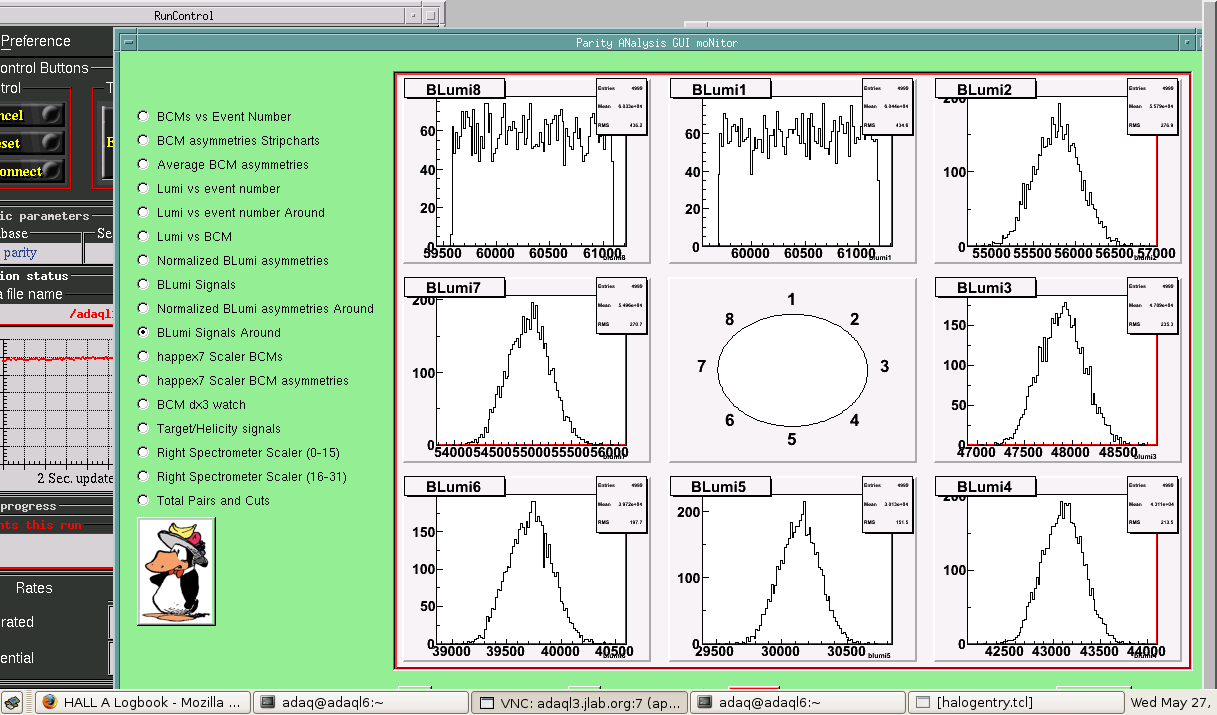
Task: Click the Parity ANalysis GUI moNitor title bar
Action: click(657, 42)
